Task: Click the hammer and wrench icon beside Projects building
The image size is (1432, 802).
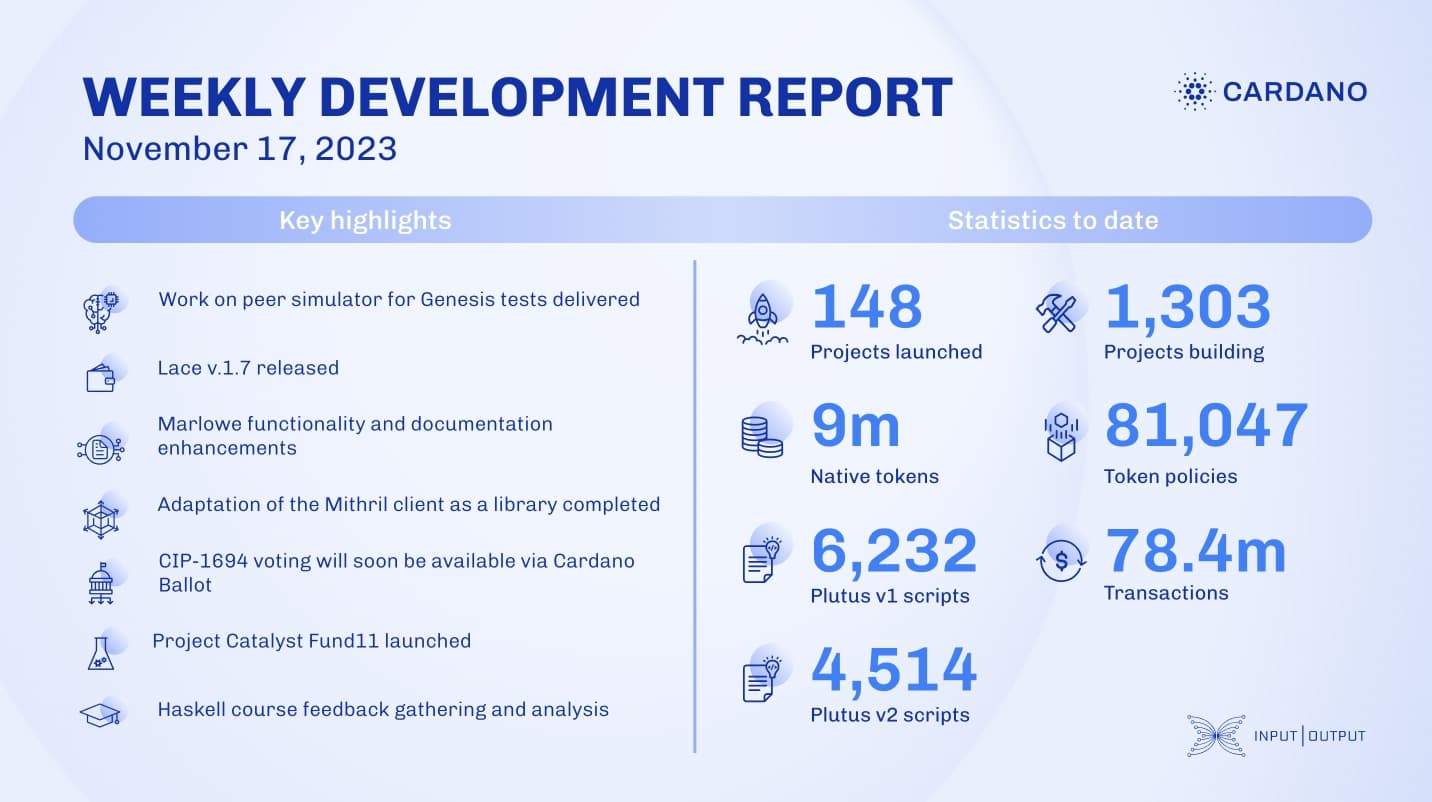Action: coord(1057,313)
